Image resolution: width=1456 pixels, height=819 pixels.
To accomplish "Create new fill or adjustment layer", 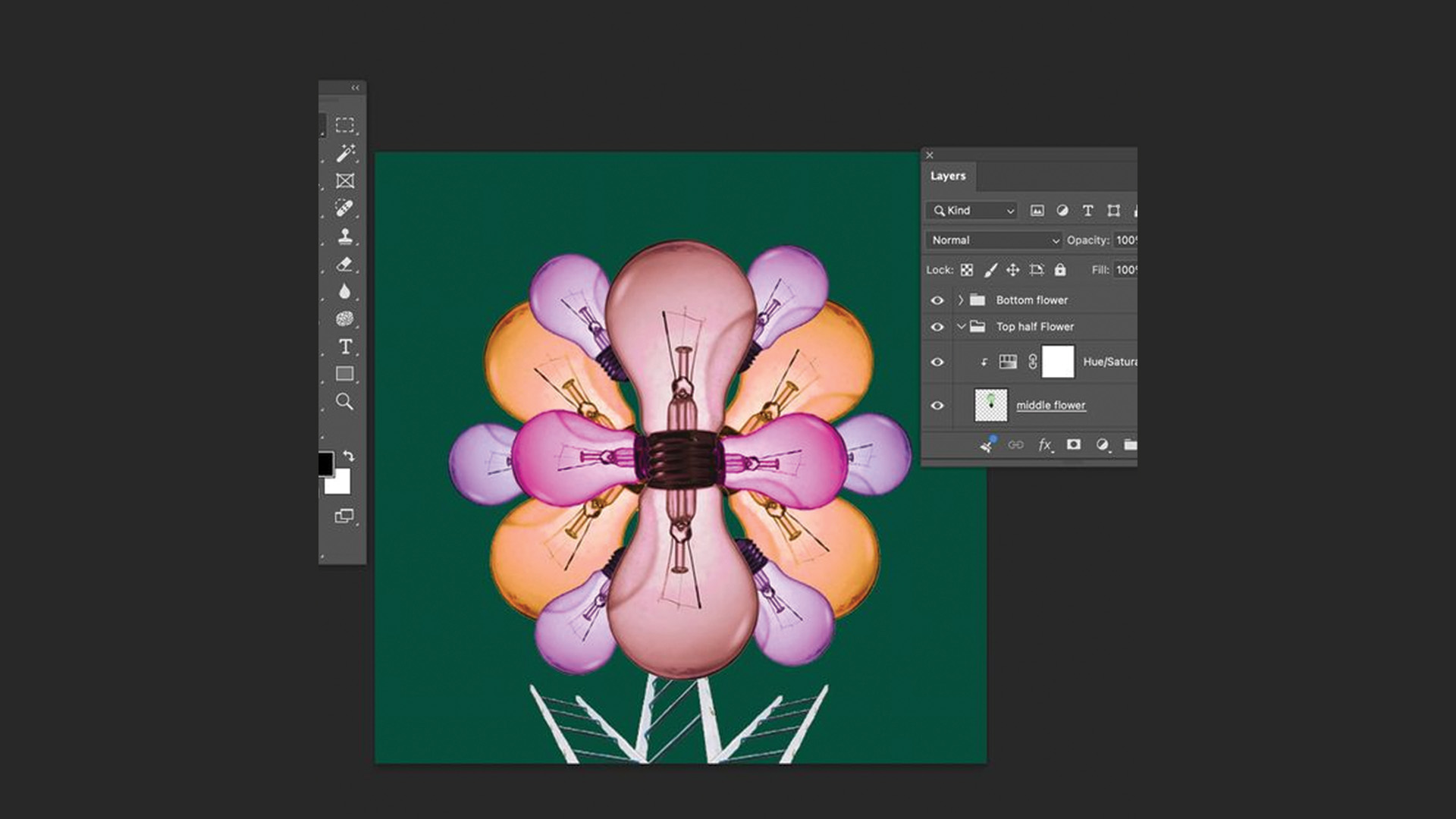I will pos(1103,445).
